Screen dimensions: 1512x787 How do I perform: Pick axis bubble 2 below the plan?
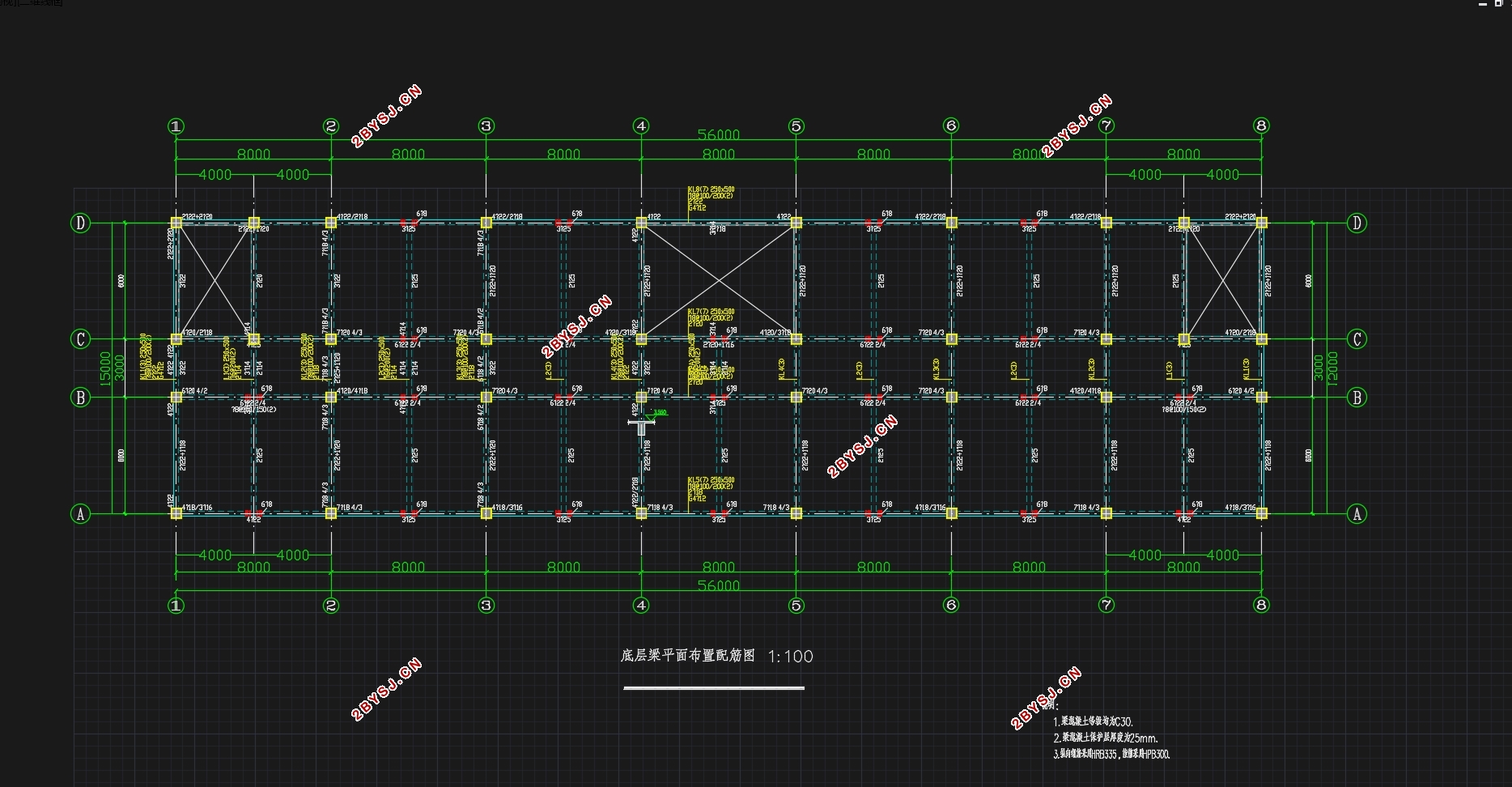click(331, 605)
